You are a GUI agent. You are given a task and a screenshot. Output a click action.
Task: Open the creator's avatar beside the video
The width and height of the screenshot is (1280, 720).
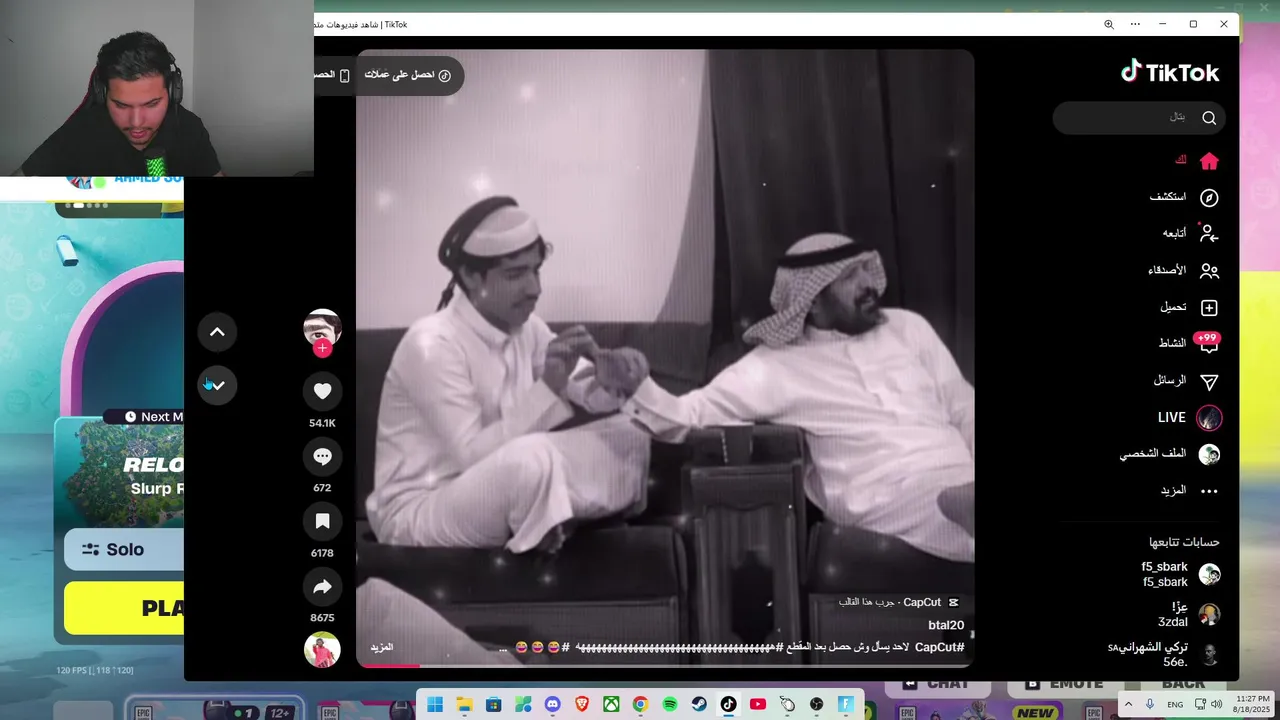[322, 327]
